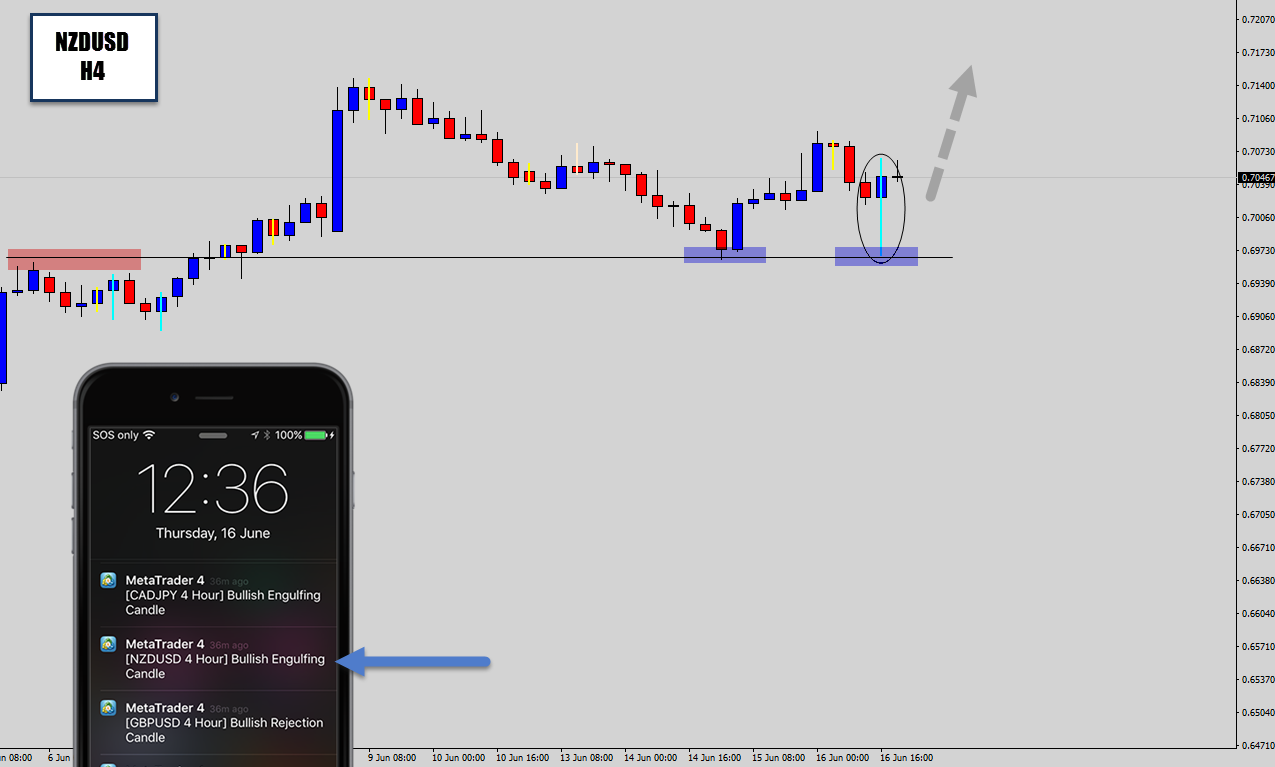Tap the green battery icon on phone

pyautogui.click(x=316, y=435)
